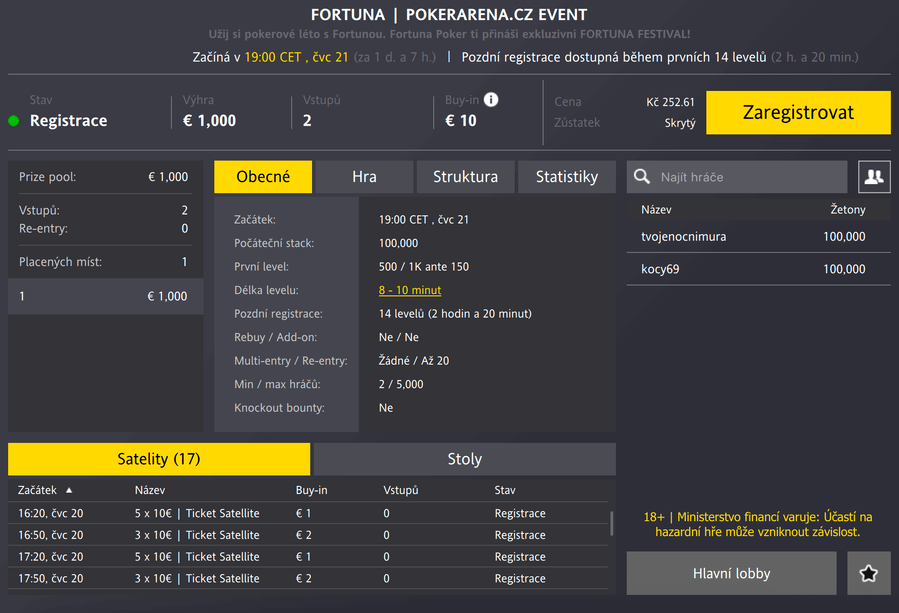Click the Ministerstvo financí gambling warning text
This screenshot has width=899, height=613.
(x=758, y=524)
